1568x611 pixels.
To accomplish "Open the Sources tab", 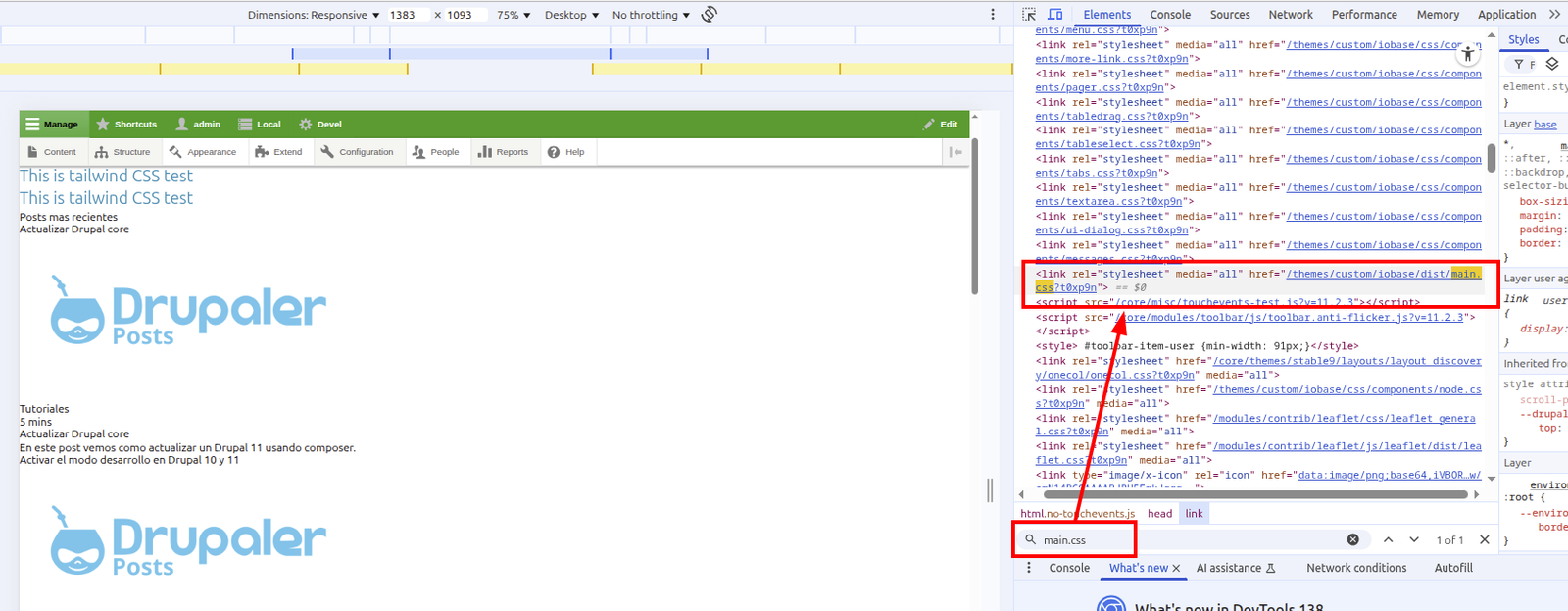I will [x=1230, y=15].
